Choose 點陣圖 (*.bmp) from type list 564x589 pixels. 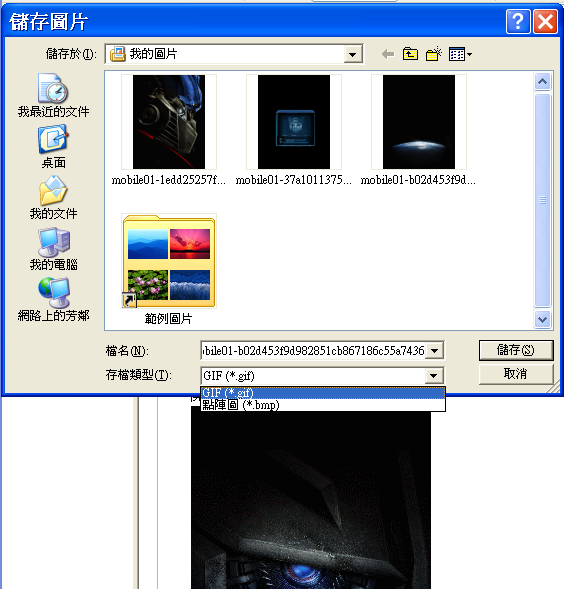323,405
